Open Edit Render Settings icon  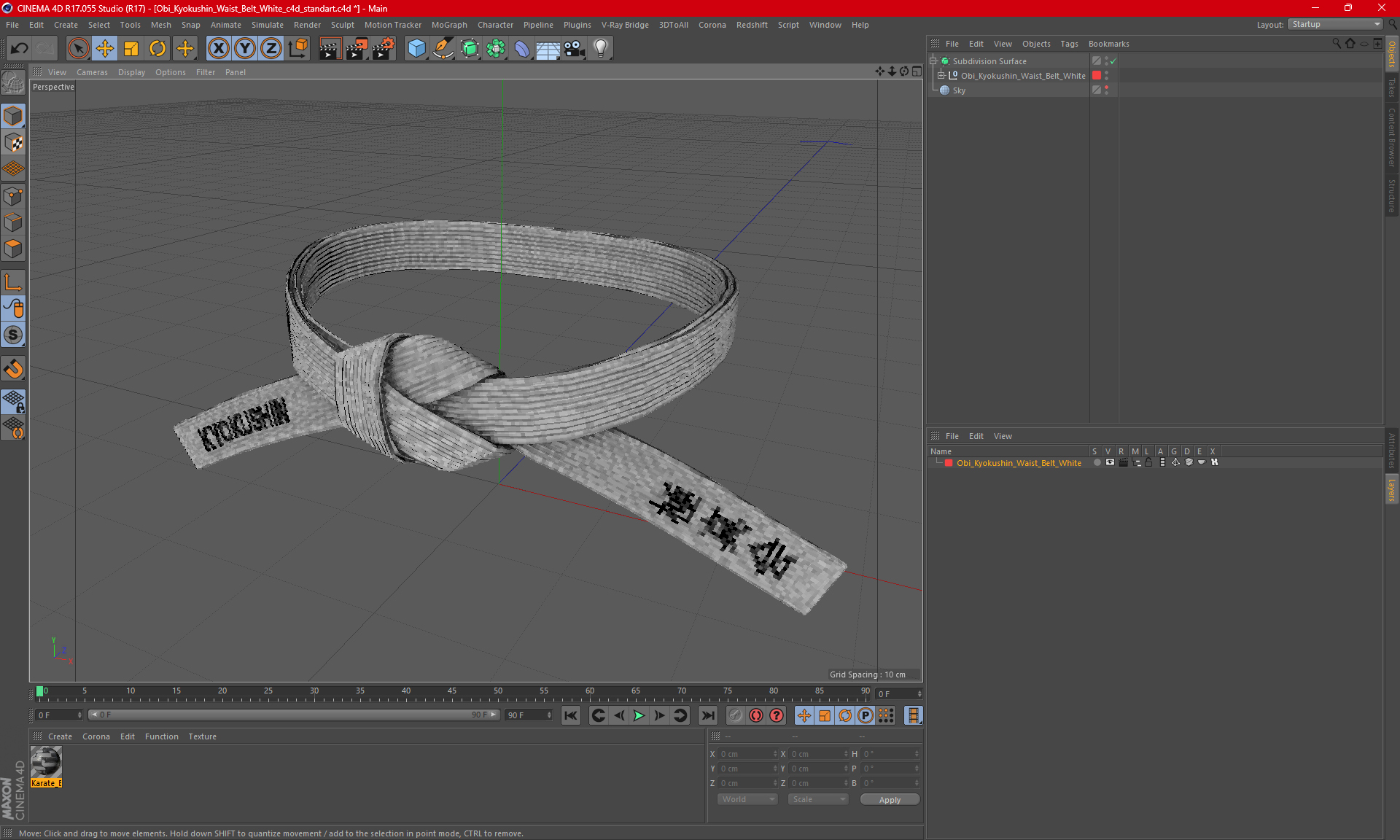coord(384,49)
